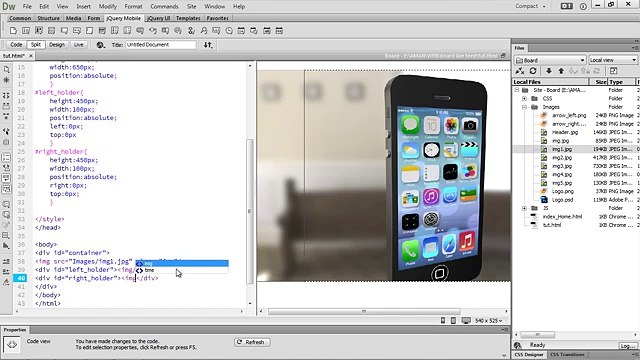This screenshot has height=360, width=640.
Task: Open the File Management arrows menu
Action: [x=208, y=45]
